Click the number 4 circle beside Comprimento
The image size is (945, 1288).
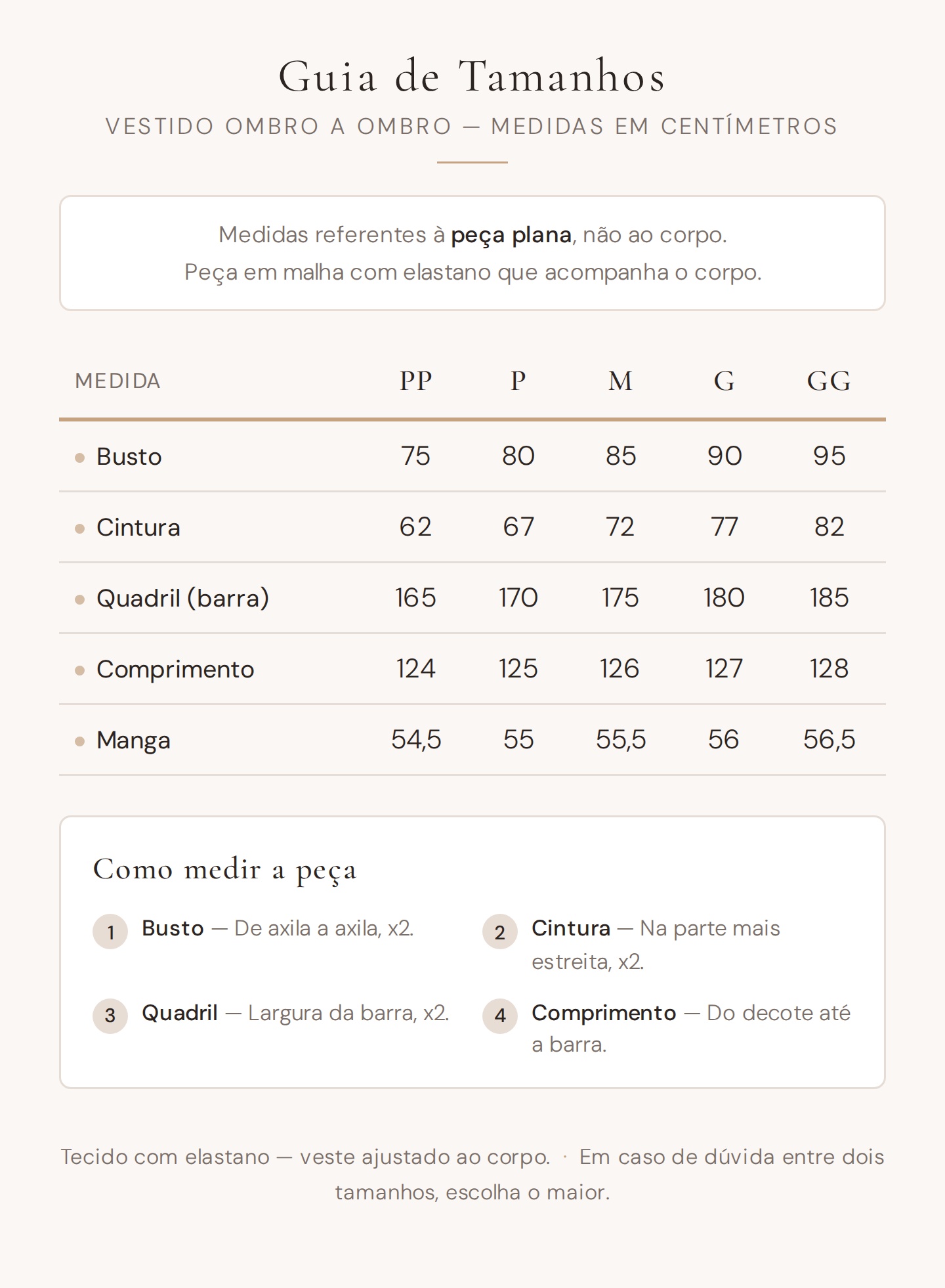tap(500, 1016)
